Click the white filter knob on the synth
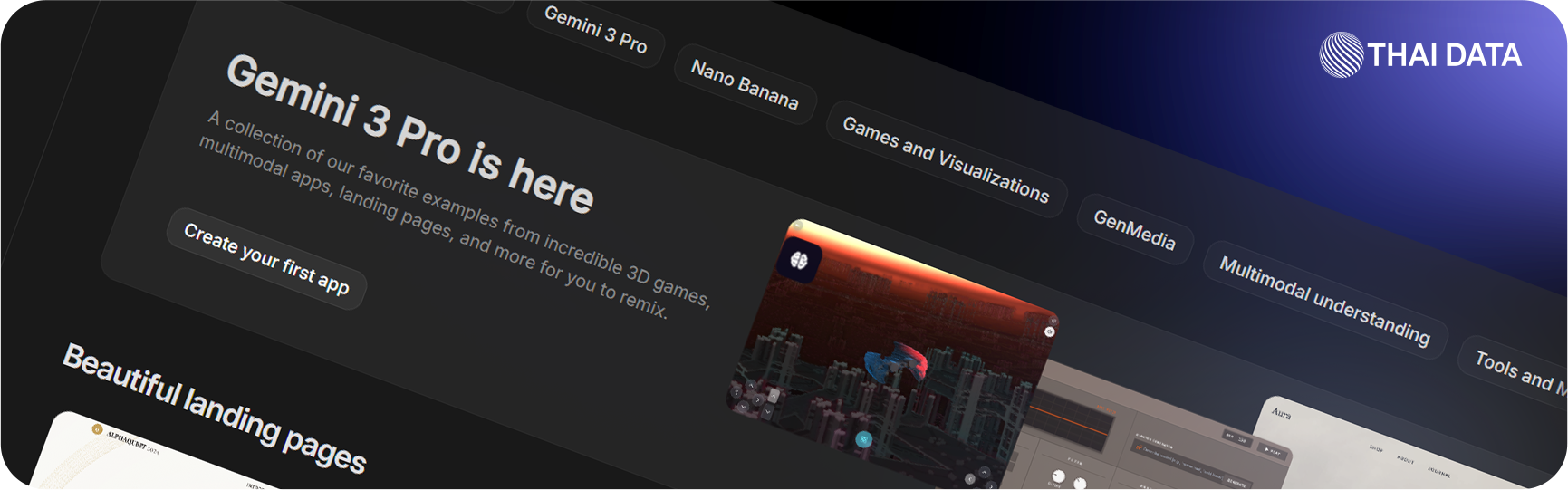The height and width of the screenshot is (490, 1568). tap(1058, 476)
